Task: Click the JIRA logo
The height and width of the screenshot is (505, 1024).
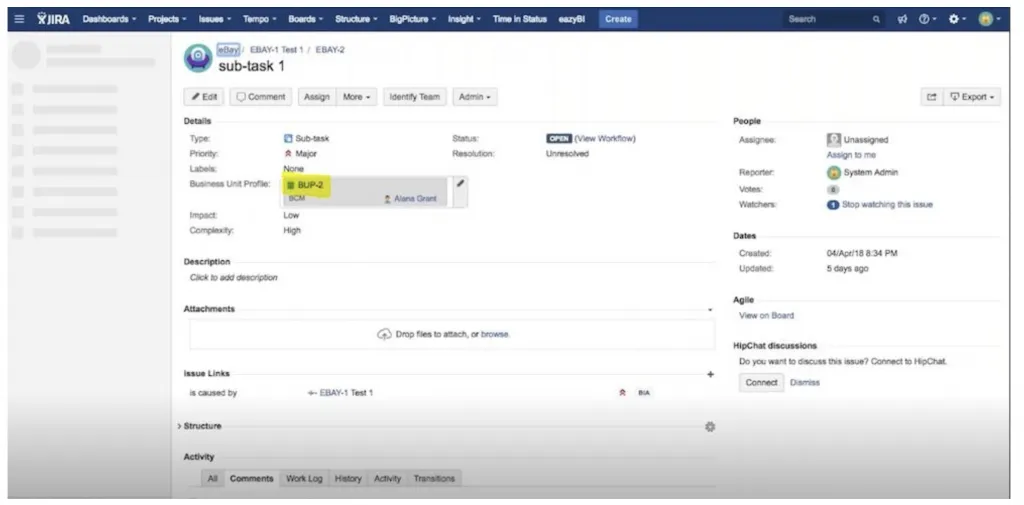Action: coord(53,19)
